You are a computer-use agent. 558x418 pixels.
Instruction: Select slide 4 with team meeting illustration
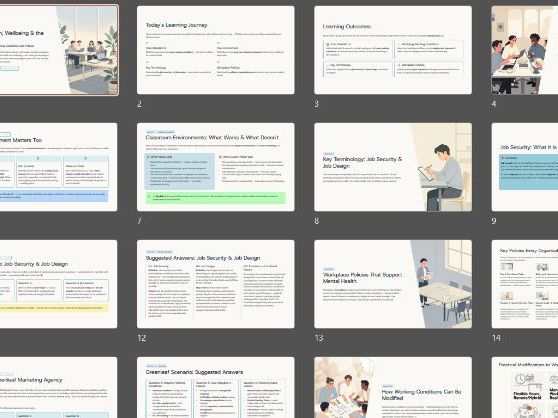525,50
